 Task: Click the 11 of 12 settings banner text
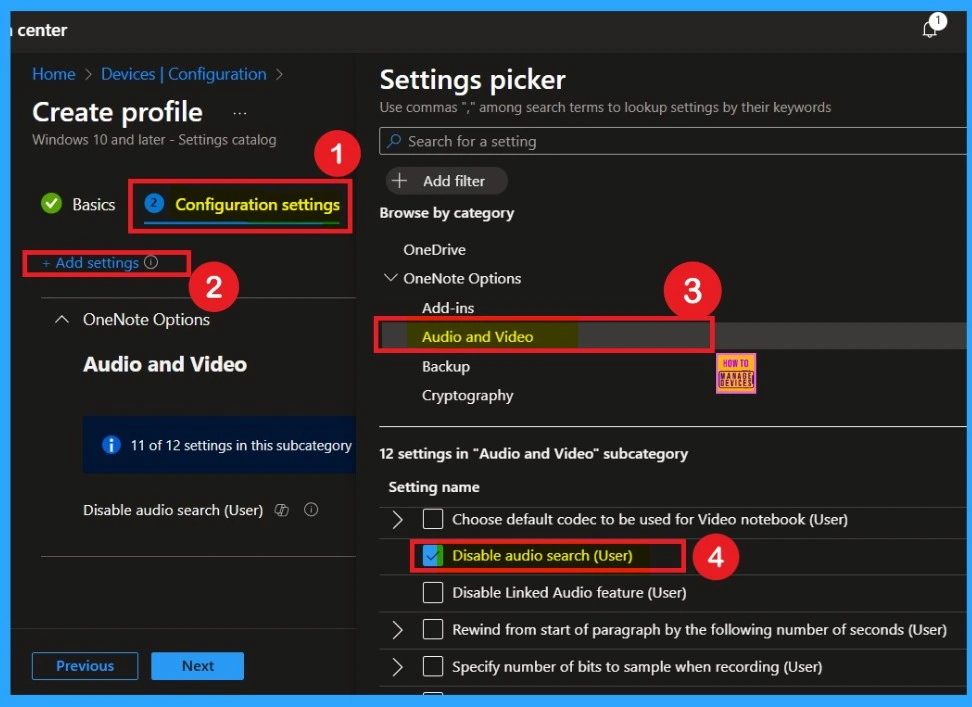click(x=241, y=446)
